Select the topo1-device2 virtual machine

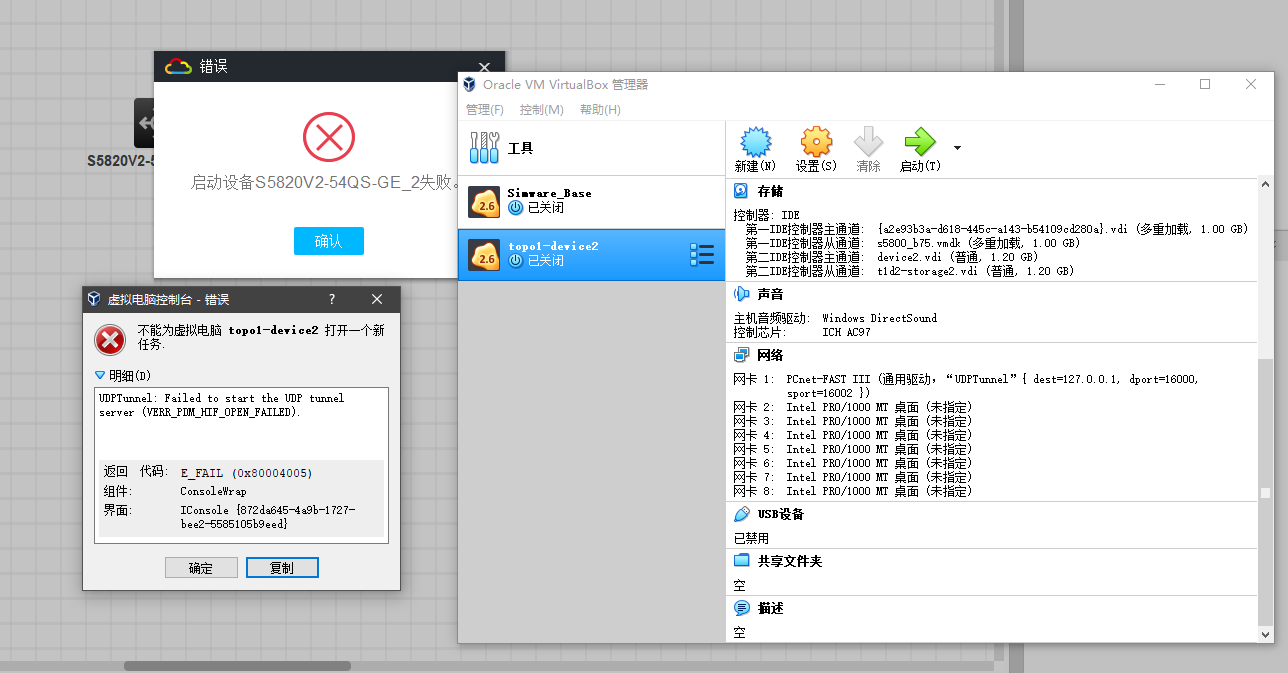pos(591,254)
